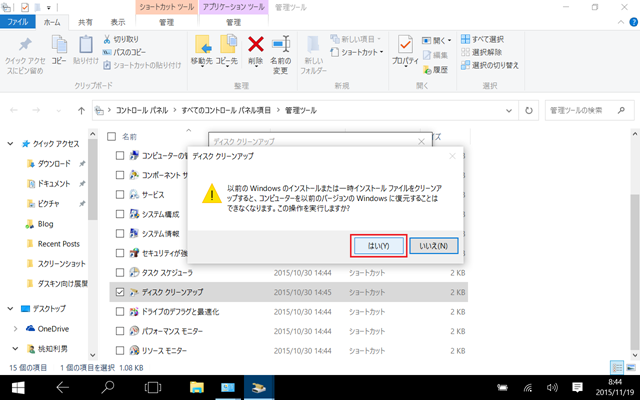Click 切り取り scissors icon

tap(107, 39)
